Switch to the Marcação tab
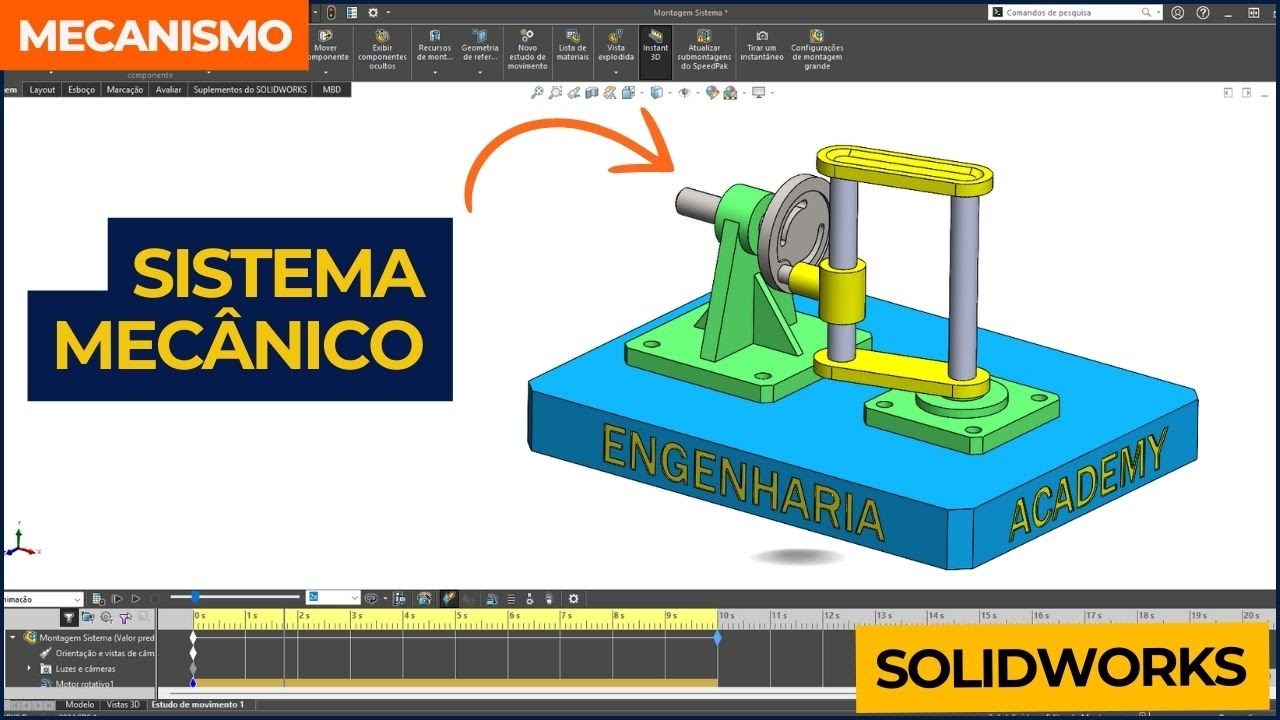The height and width of the screenshot is (720, 1280). point(126,89)
